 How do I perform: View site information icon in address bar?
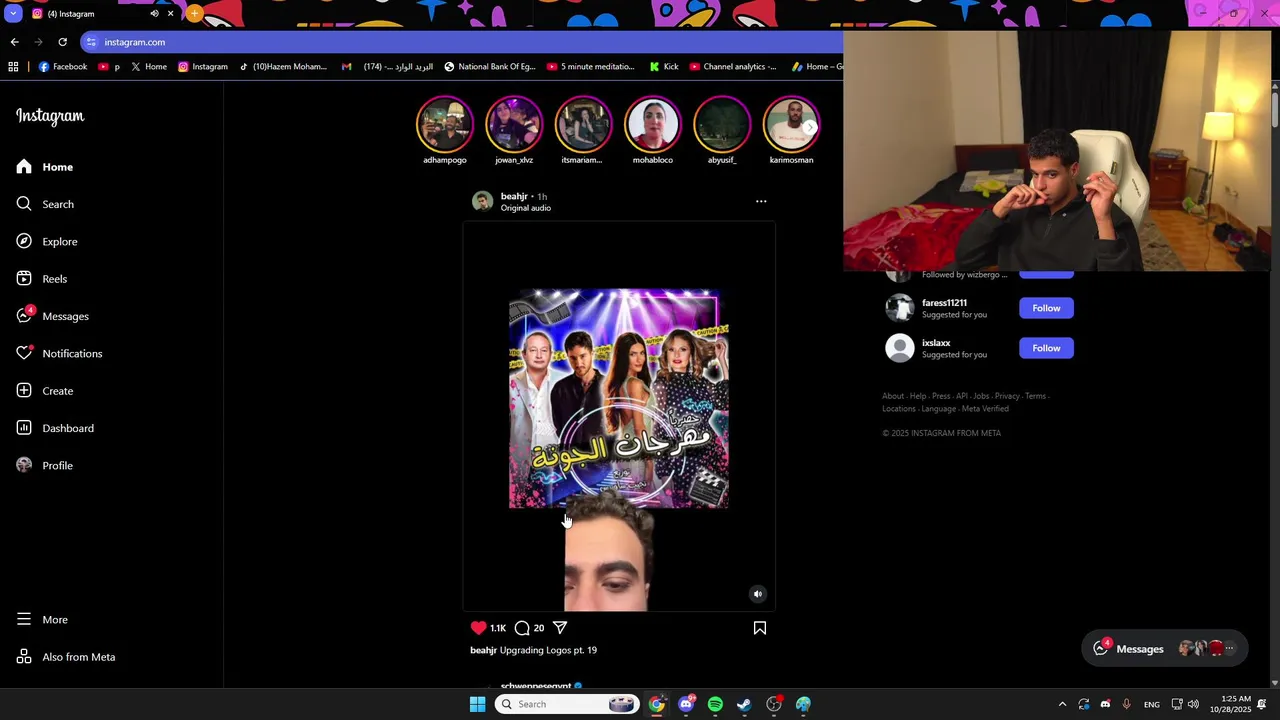tap(91, 42)
